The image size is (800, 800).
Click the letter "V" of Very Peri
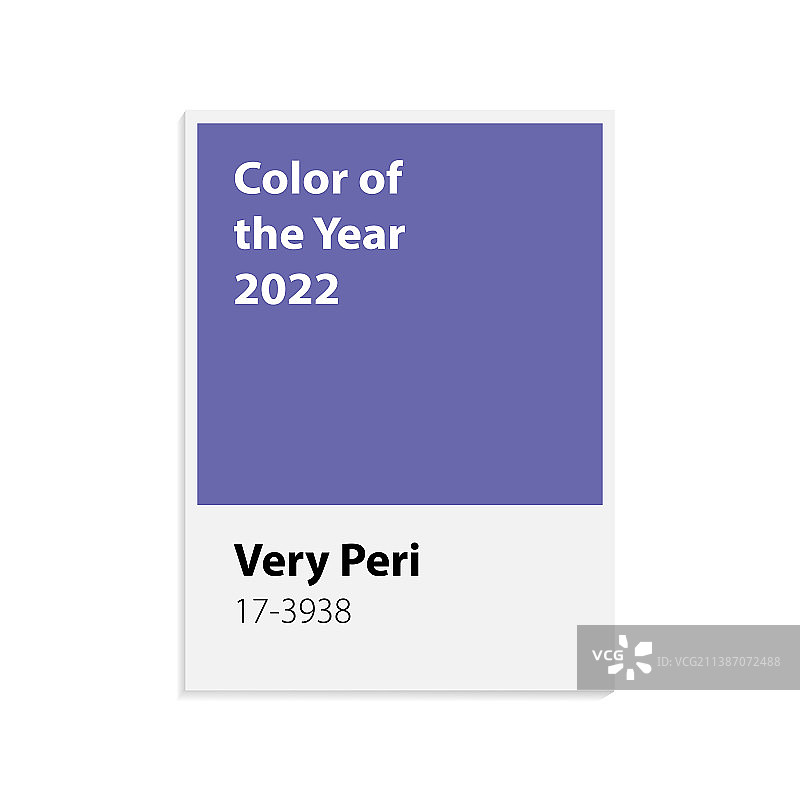(247, 561)
